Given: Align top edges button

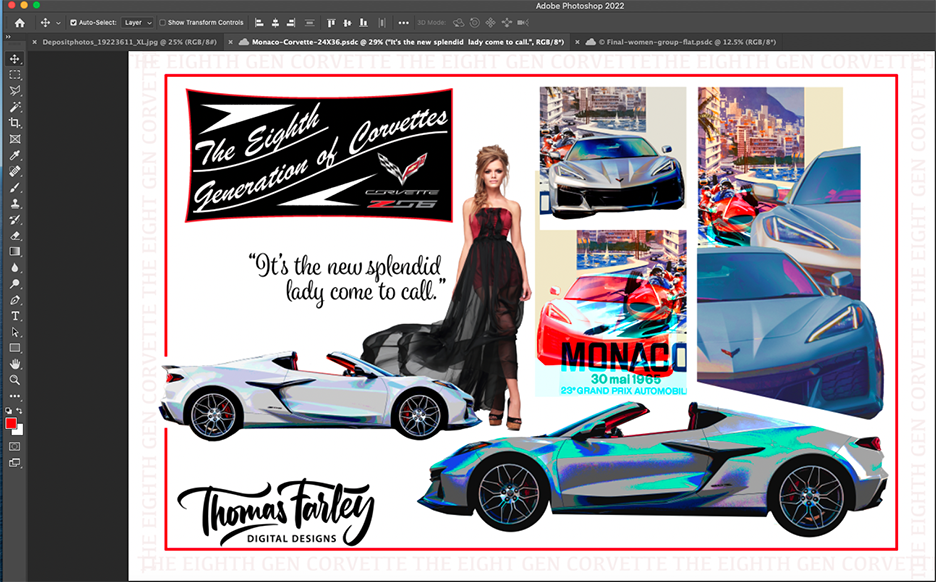Looking at the screenshot, I should click(x=331, y=23).
